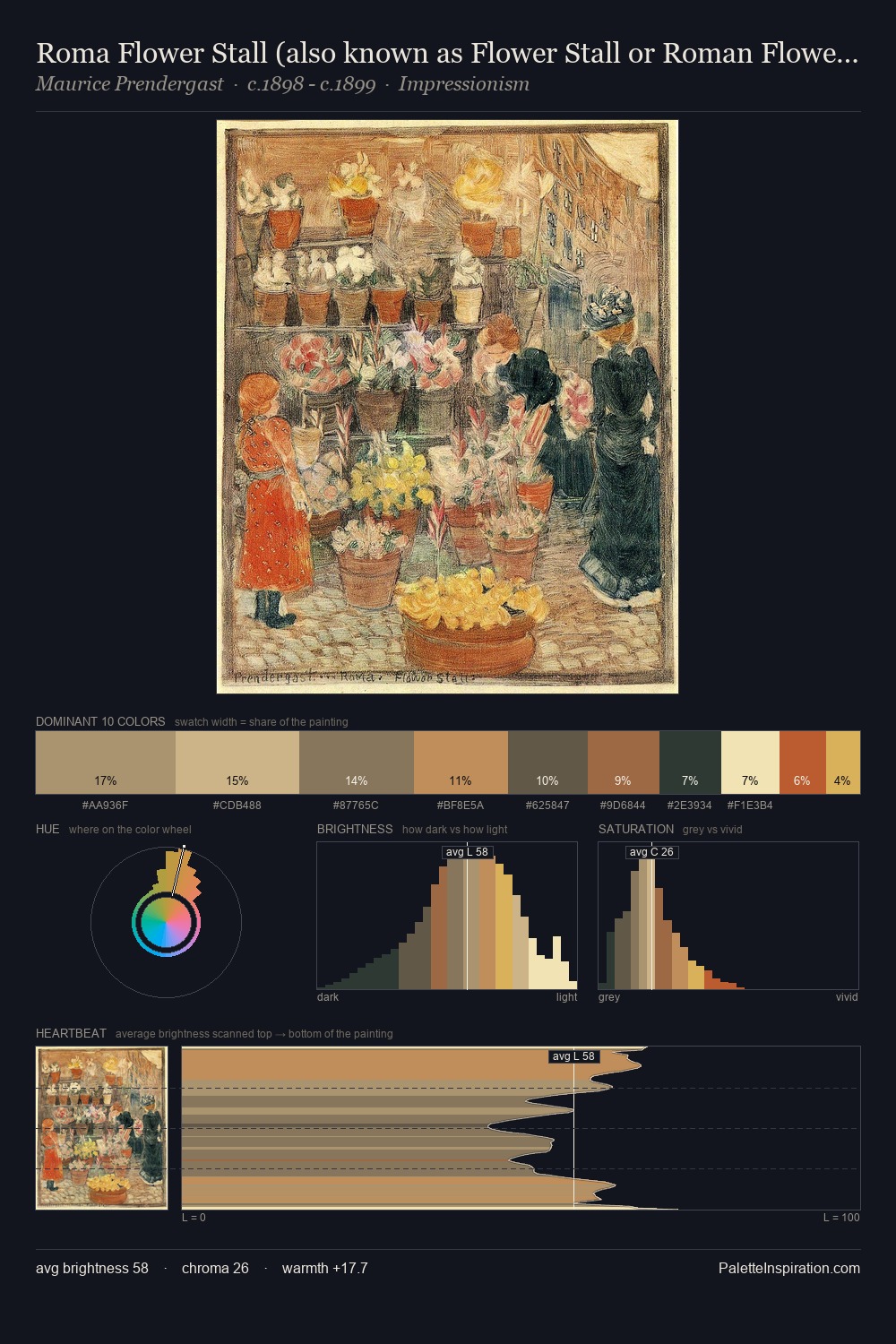Click the Impressionism style label
This screenshot has height=1344, width=896.
click(x=464, y=84)
